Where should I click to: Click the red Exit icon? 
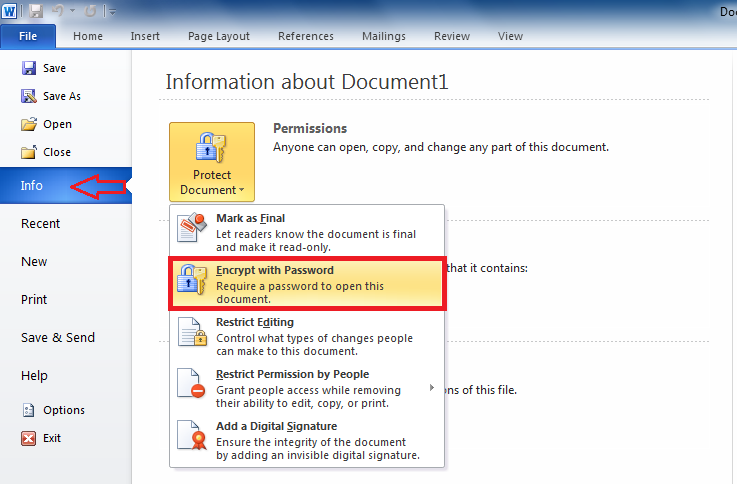click(29, 438)
